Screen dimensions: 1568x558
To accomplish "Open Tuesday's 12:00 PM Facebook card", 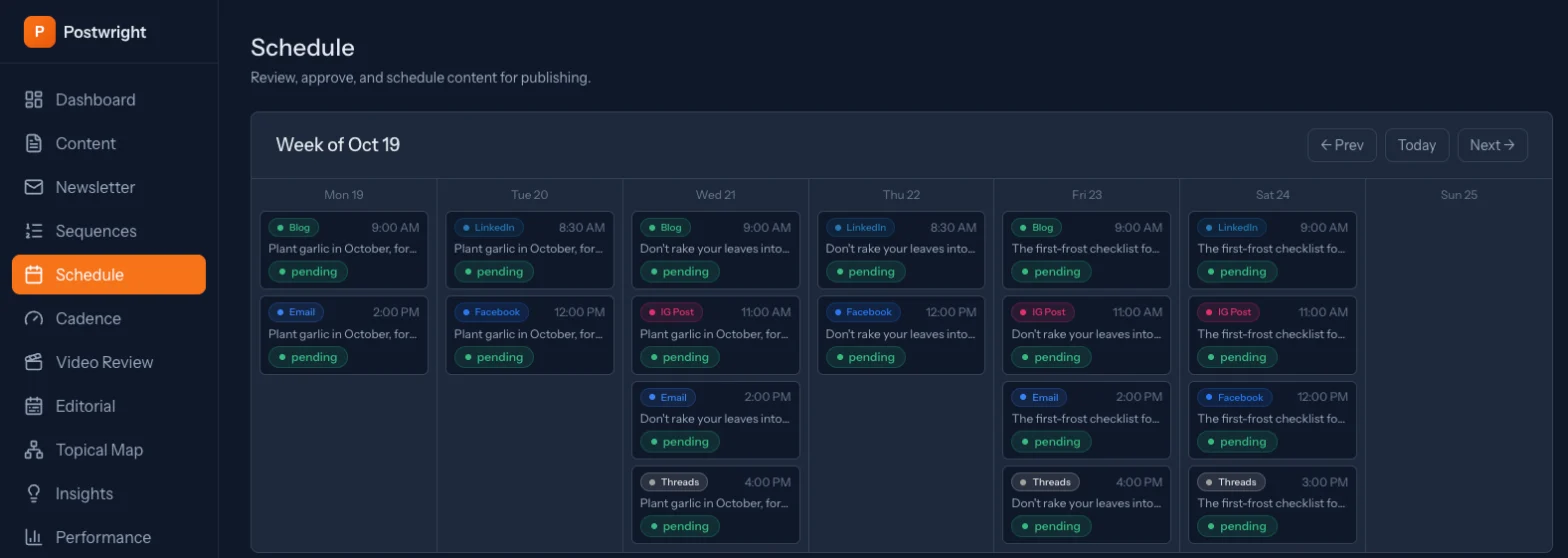I will click(x=530, y=335).
